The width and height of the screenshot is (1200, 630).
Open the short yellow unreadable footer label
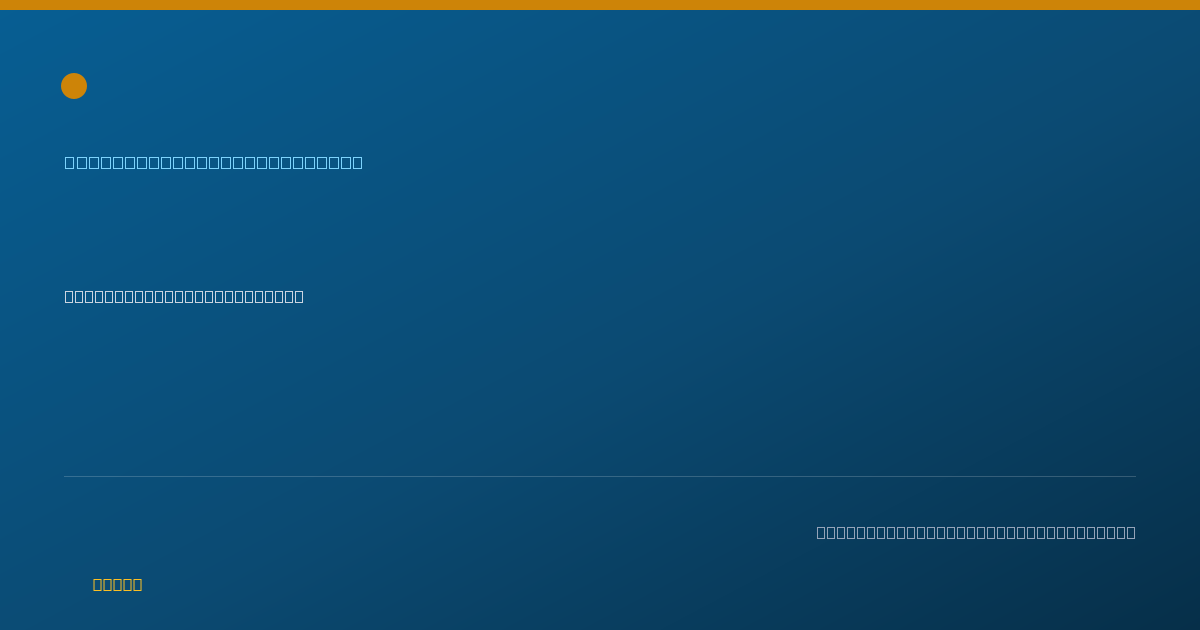click(118, 584)
